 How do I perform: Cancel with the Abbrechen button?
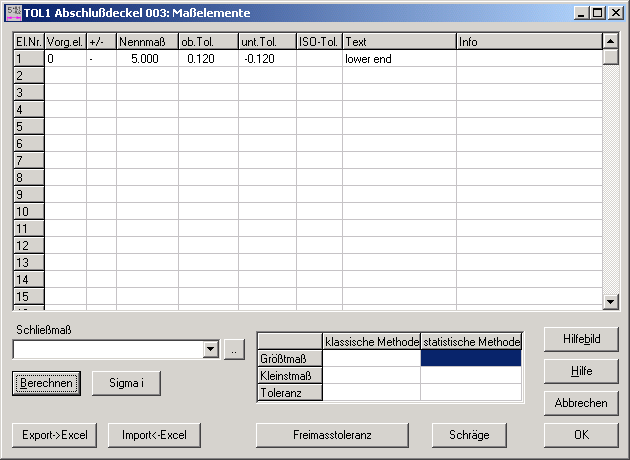click(x=581, y=403)
